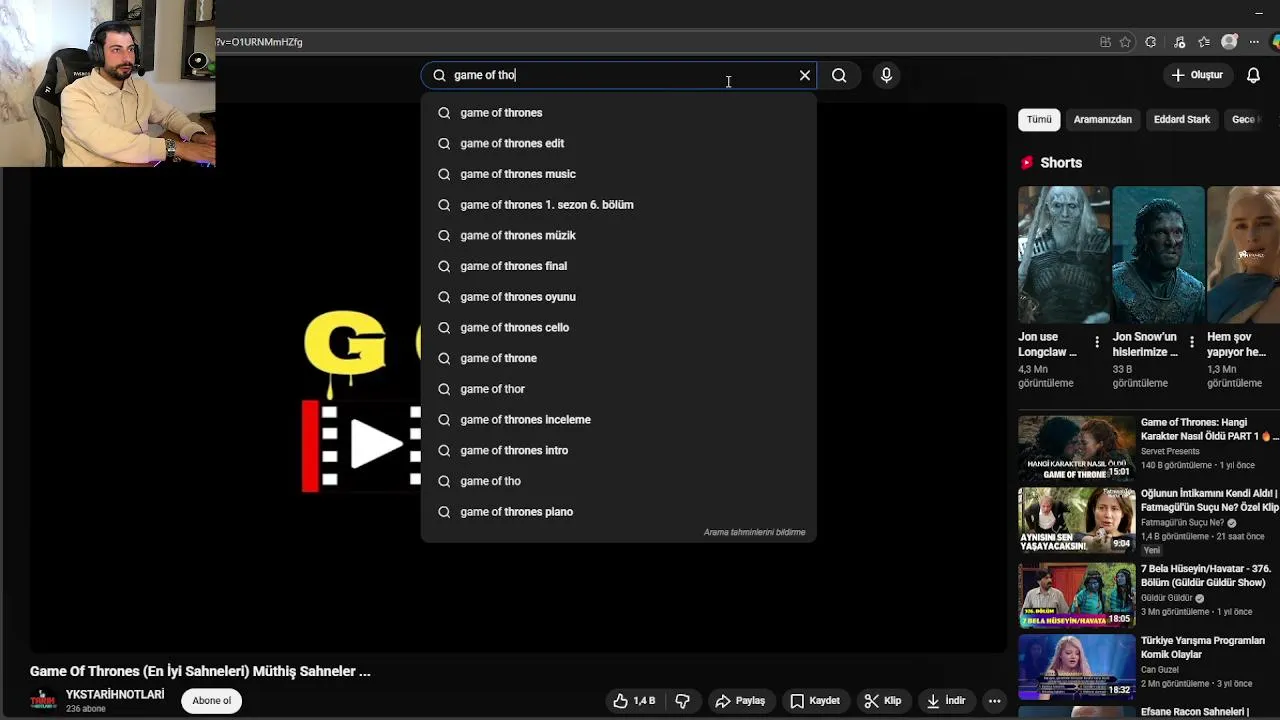
Task: Open options menu for 'Jon use Longclaw' Short
Action: point(1097,342)
